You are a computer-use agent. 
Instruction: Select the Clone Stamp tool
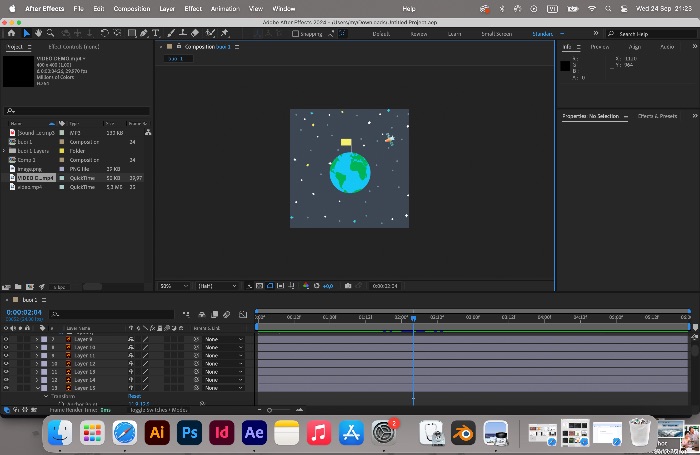(183, 33)
